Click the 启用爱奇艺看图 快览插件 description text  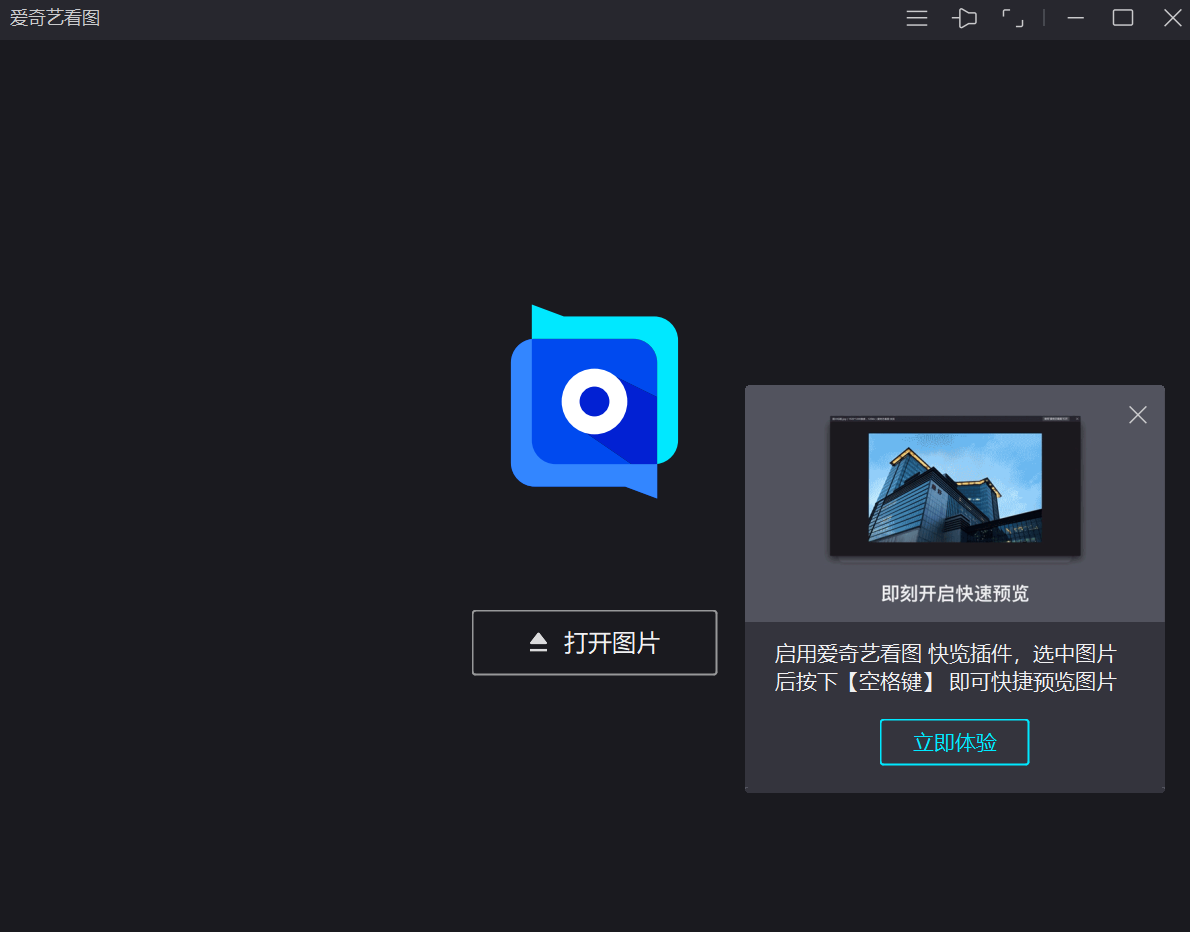(x=945, y=668)
